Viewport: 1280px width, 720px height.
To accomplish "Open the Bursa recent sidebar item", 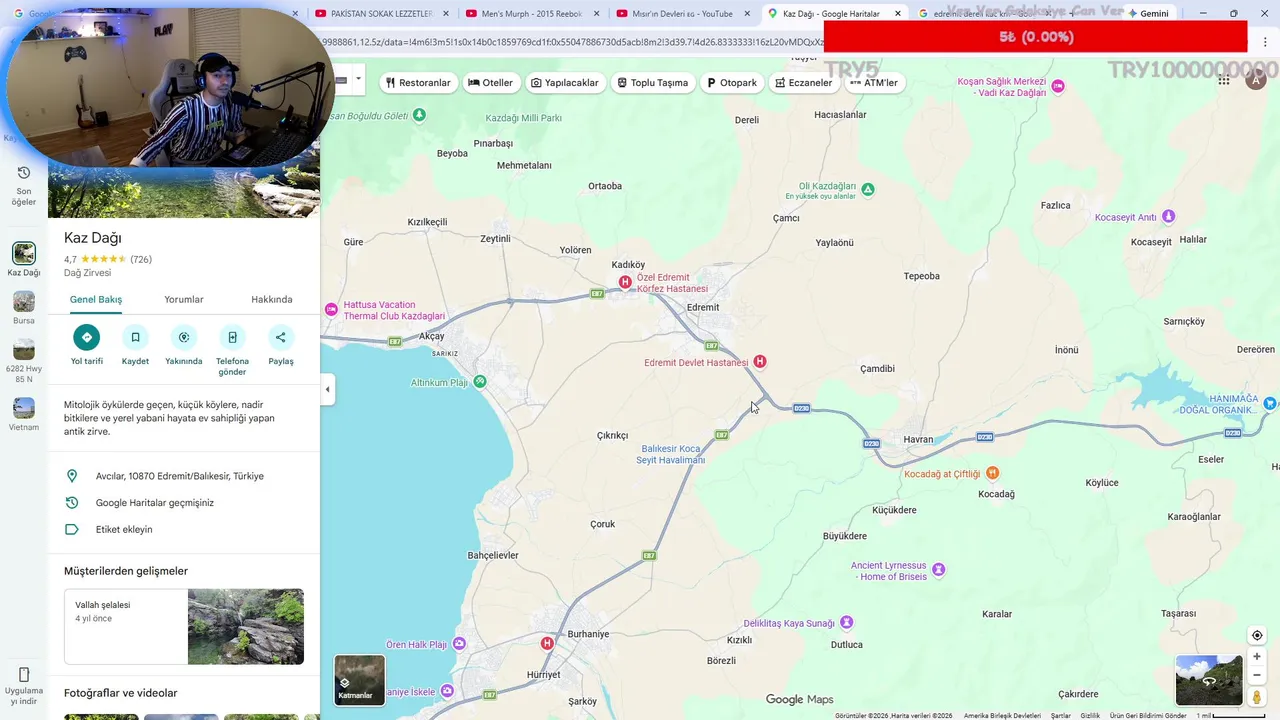I will [24, 301].
